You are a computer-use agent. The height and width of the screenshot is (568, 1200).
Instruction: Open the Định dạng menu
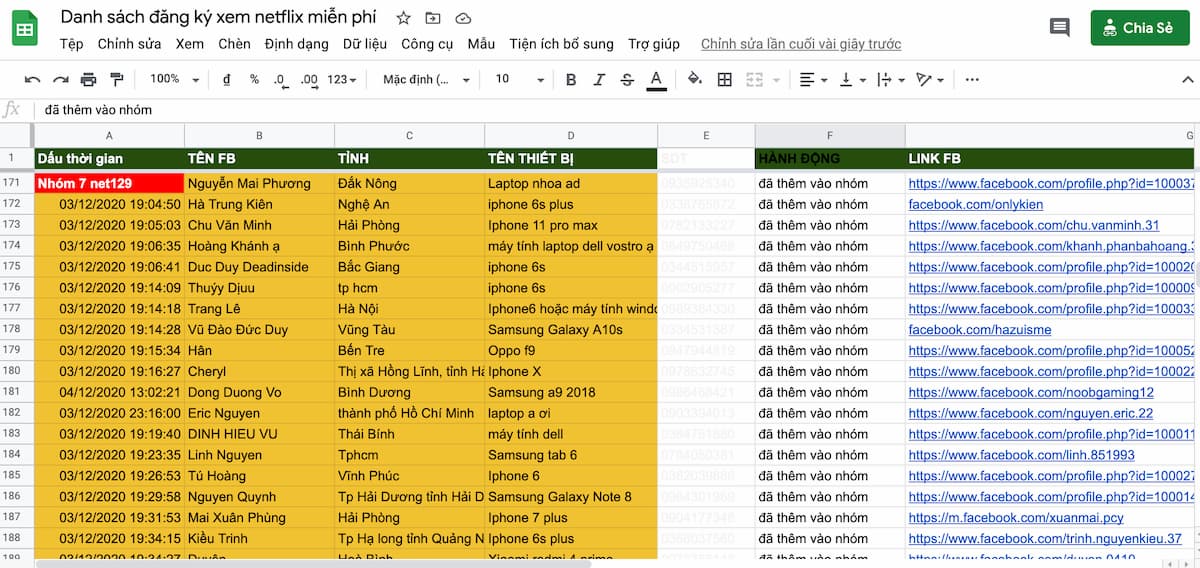pos(297,44)
